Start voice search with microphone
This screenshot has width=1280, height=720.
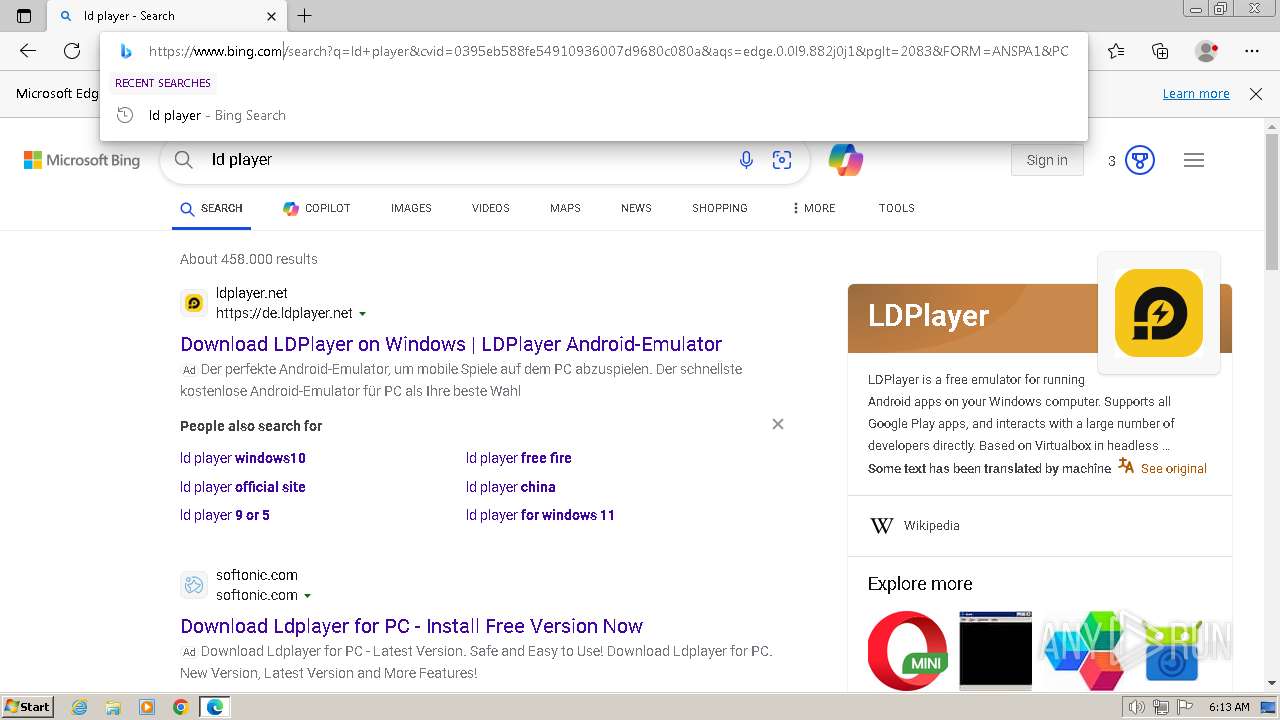[x=746, y=160]
